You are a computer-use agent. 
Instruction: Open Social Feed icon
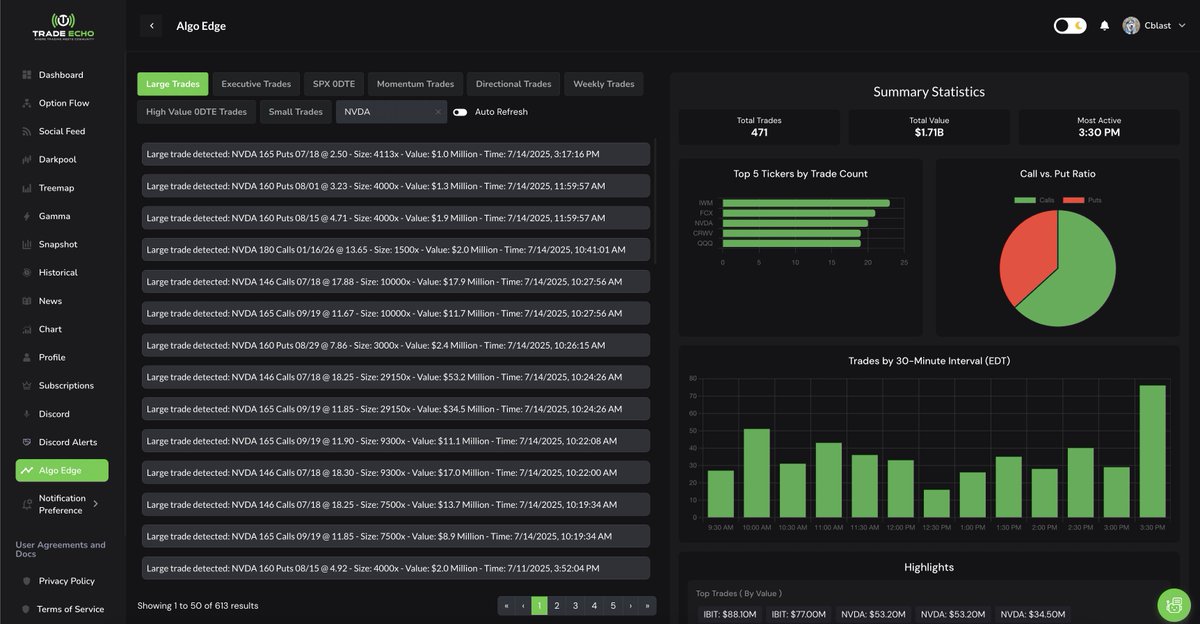pos(27,131)
